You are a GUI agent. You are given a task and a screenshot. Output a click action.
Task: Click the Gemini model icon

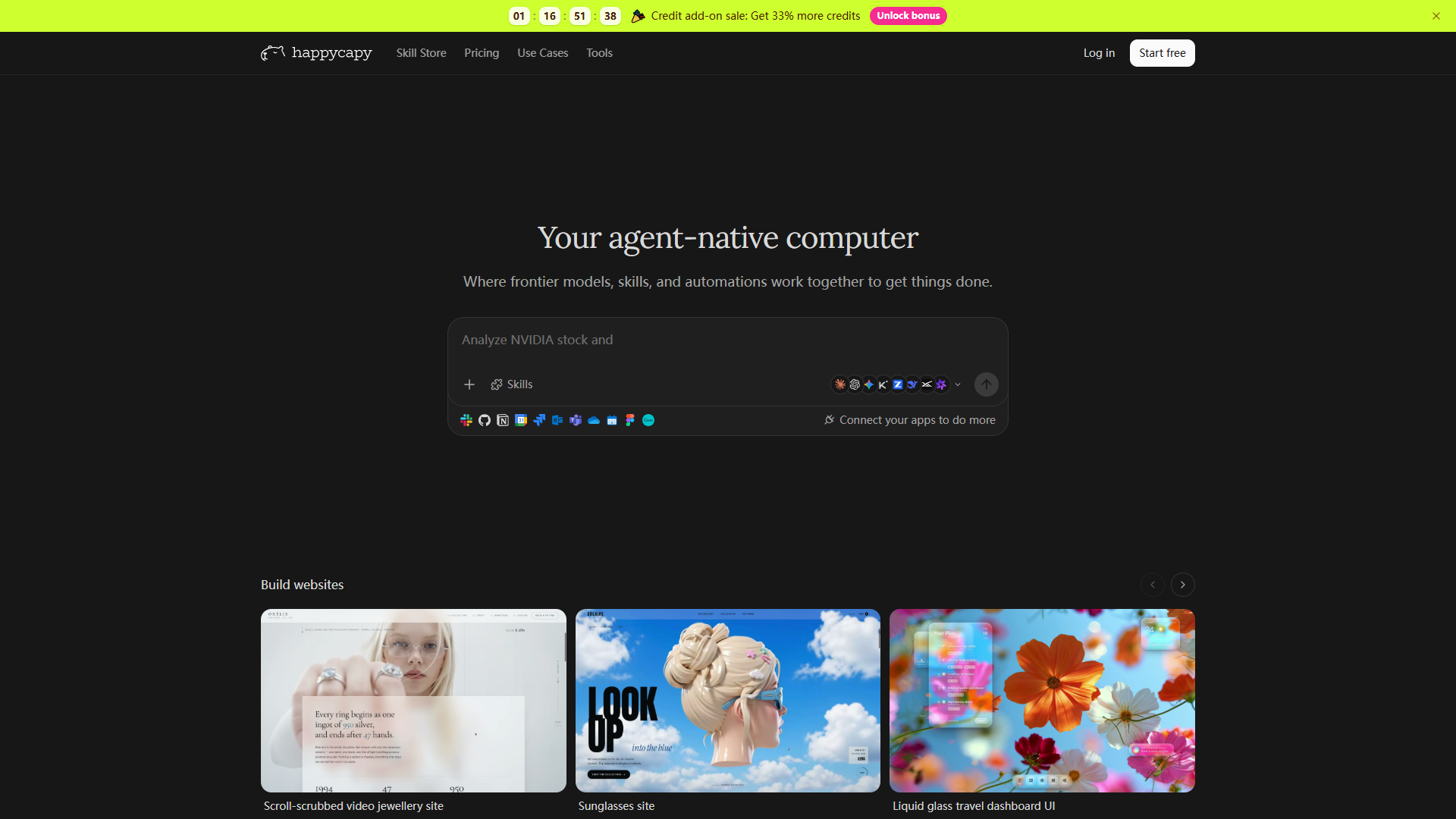coord(869,384)
